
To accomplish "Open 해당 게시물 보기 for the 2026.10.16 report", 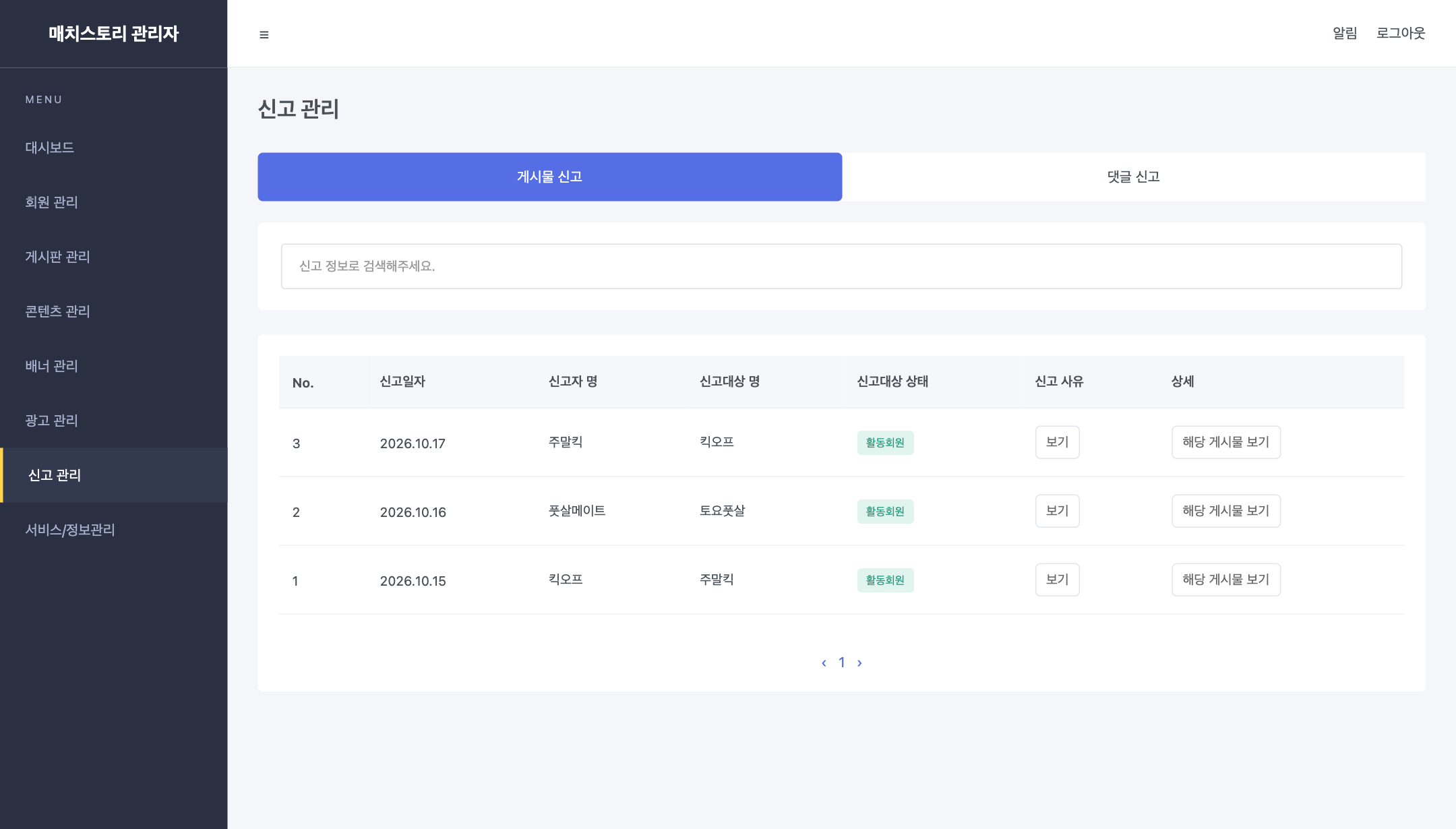I will point(1226,511).
